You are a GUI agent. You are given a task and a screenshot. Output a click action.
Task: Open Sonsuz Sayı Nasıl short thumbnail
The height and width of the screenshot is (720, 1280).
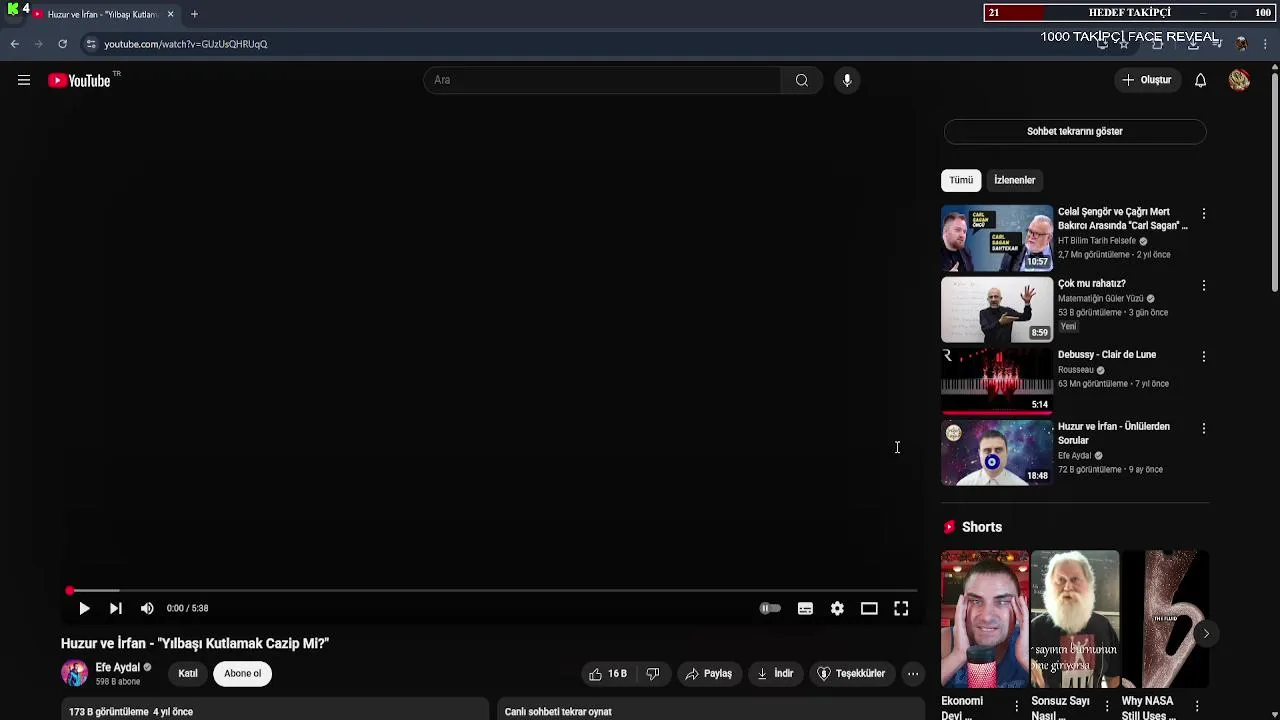click(1075, 619)
